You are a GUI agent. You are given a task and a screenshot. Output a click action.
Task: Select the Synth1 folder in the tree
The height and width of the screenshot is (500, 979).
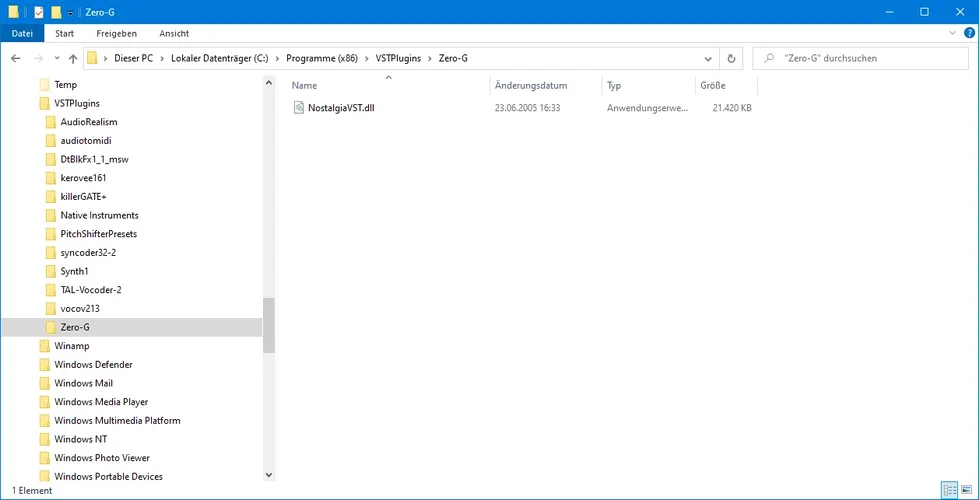click(74, 271)
